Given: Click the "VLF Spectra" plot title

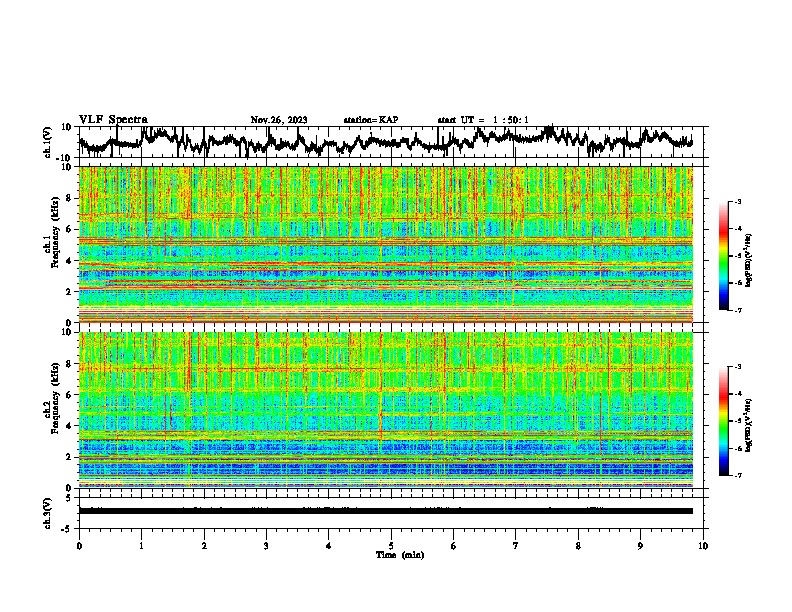Looking at the screenshot, I should click(x=113, y=119).
